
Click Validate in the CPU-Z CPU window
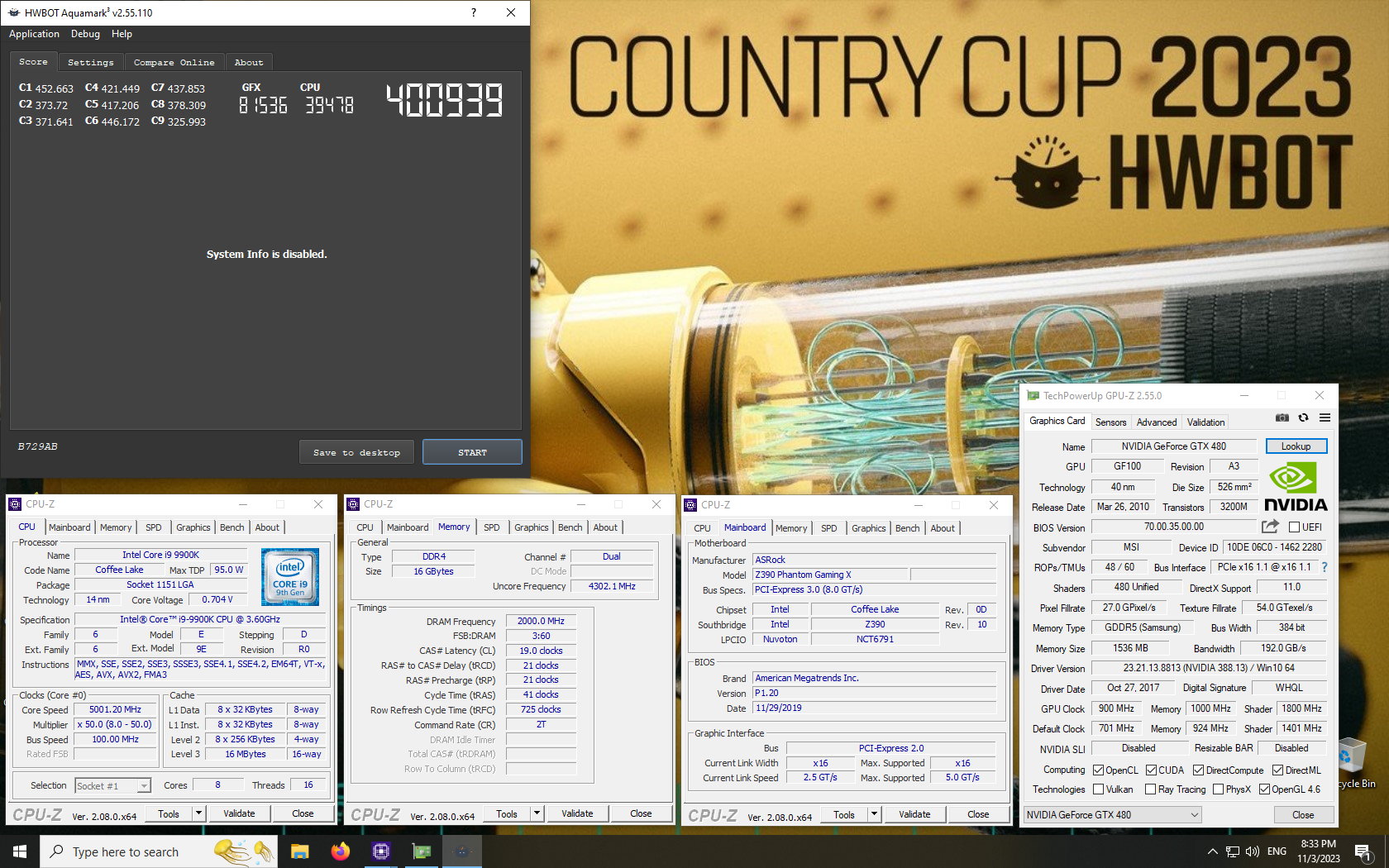tap(239, 813)
